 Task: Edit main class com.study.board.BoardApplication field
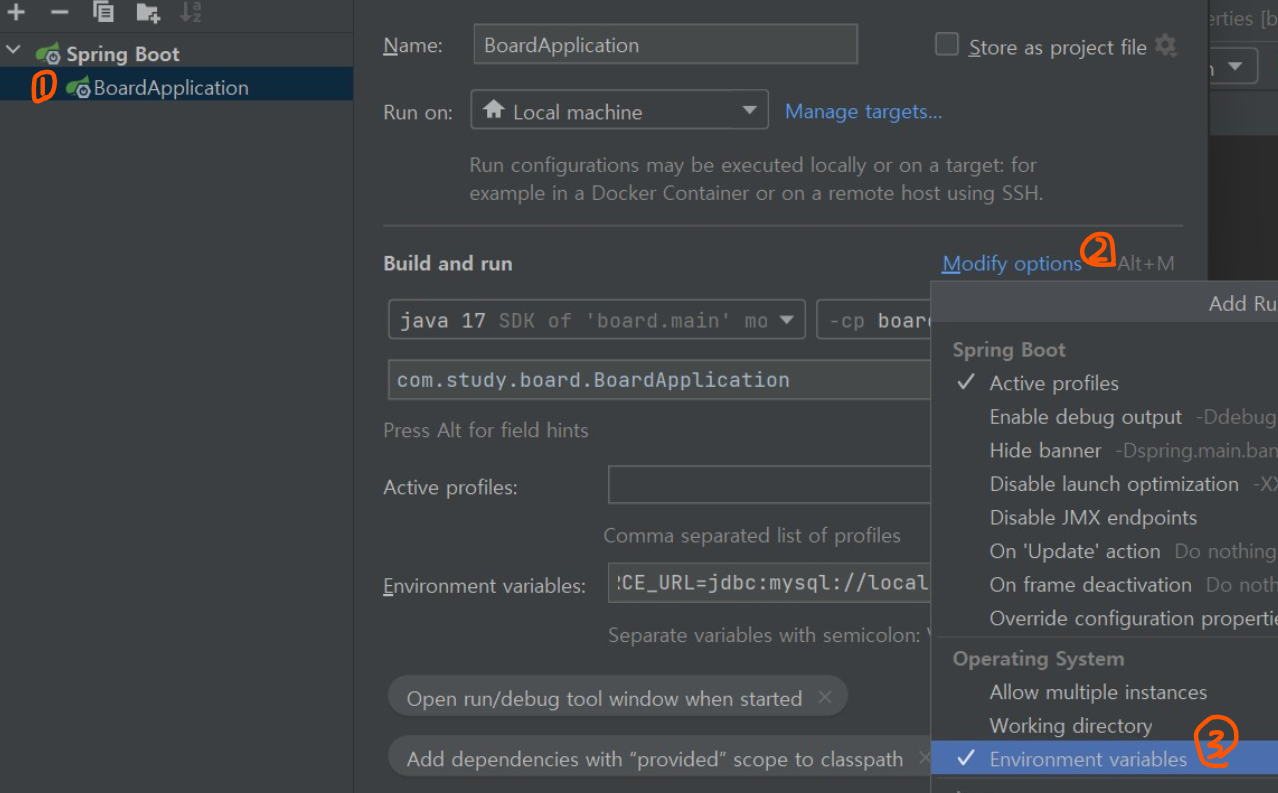(x=660, y=380)
